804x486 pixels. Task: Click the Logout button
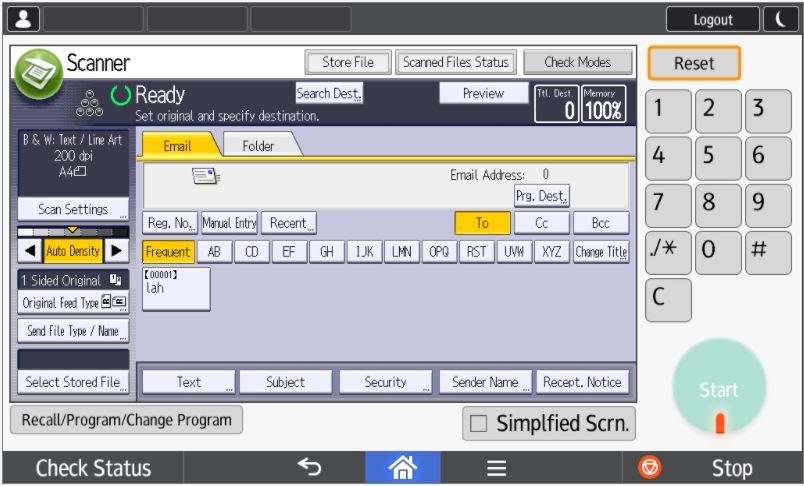pos(713,19)
